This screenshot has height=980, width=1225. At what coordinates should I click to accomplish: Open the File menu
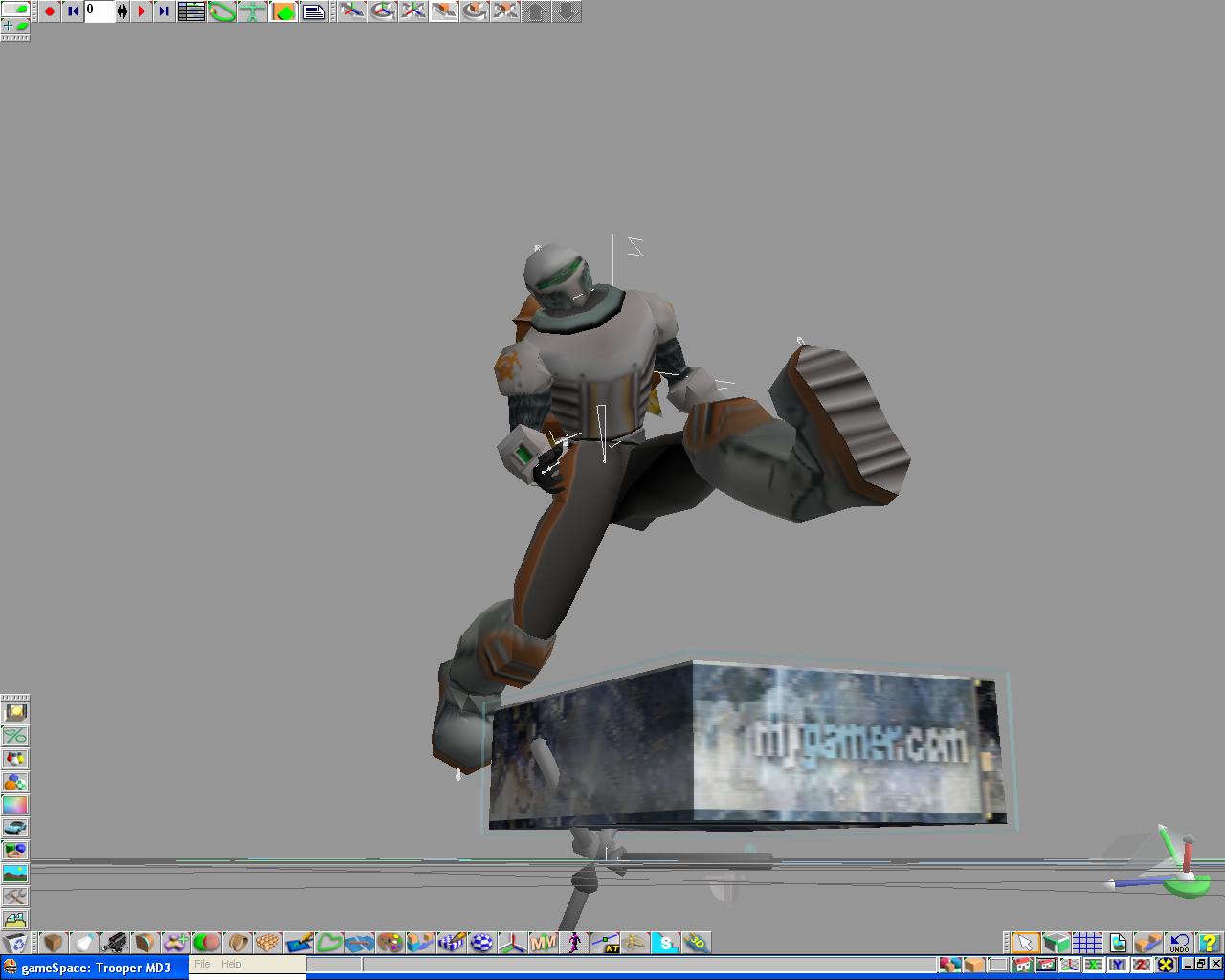click(x=202, y=964)
